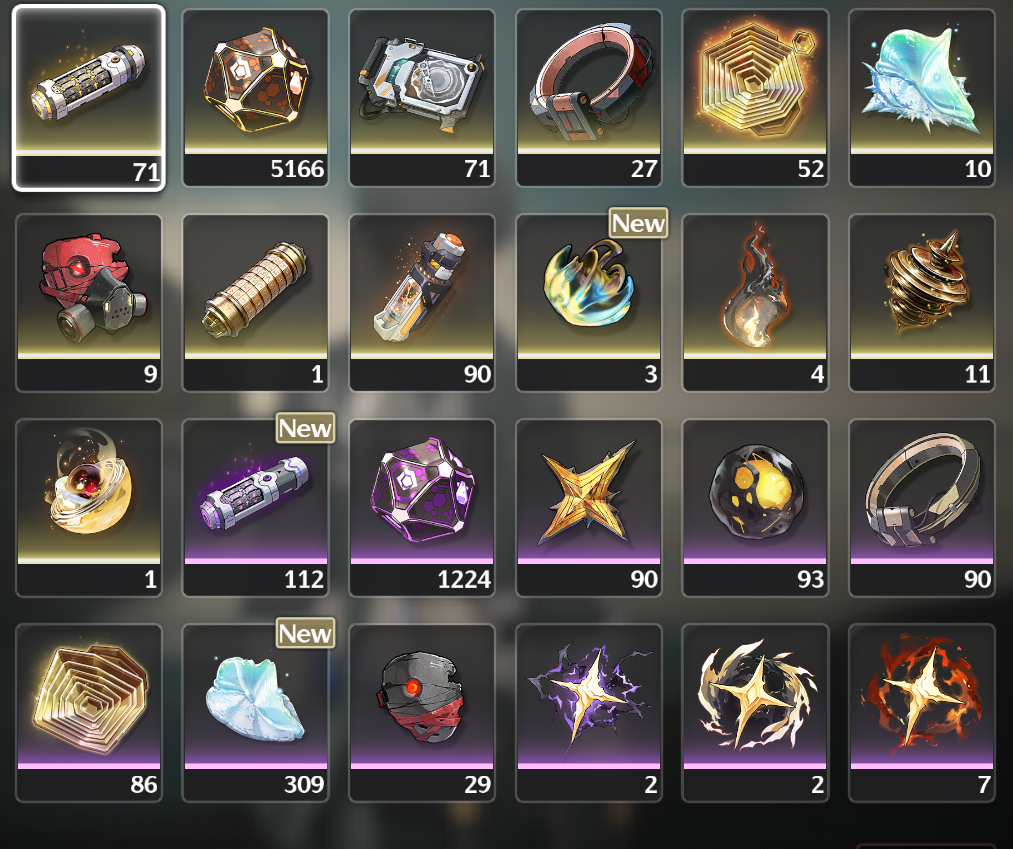The height and width of the screenshot is (849, 1013).
Task: Select the black and yellow orb with 93
Action: (x=755, y=508)
